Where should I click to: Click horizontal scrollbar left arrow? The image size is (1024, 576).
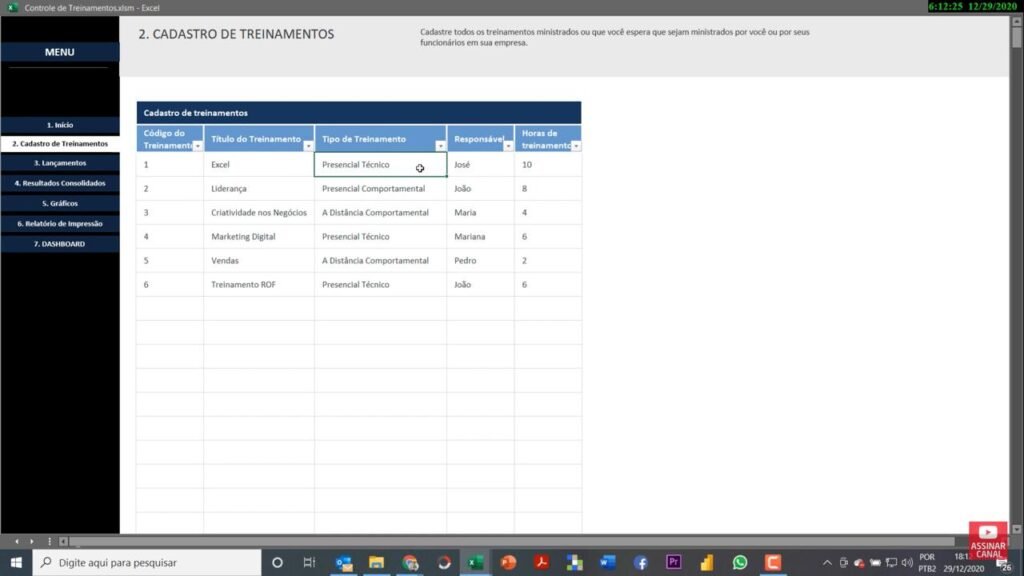(63, 541)
